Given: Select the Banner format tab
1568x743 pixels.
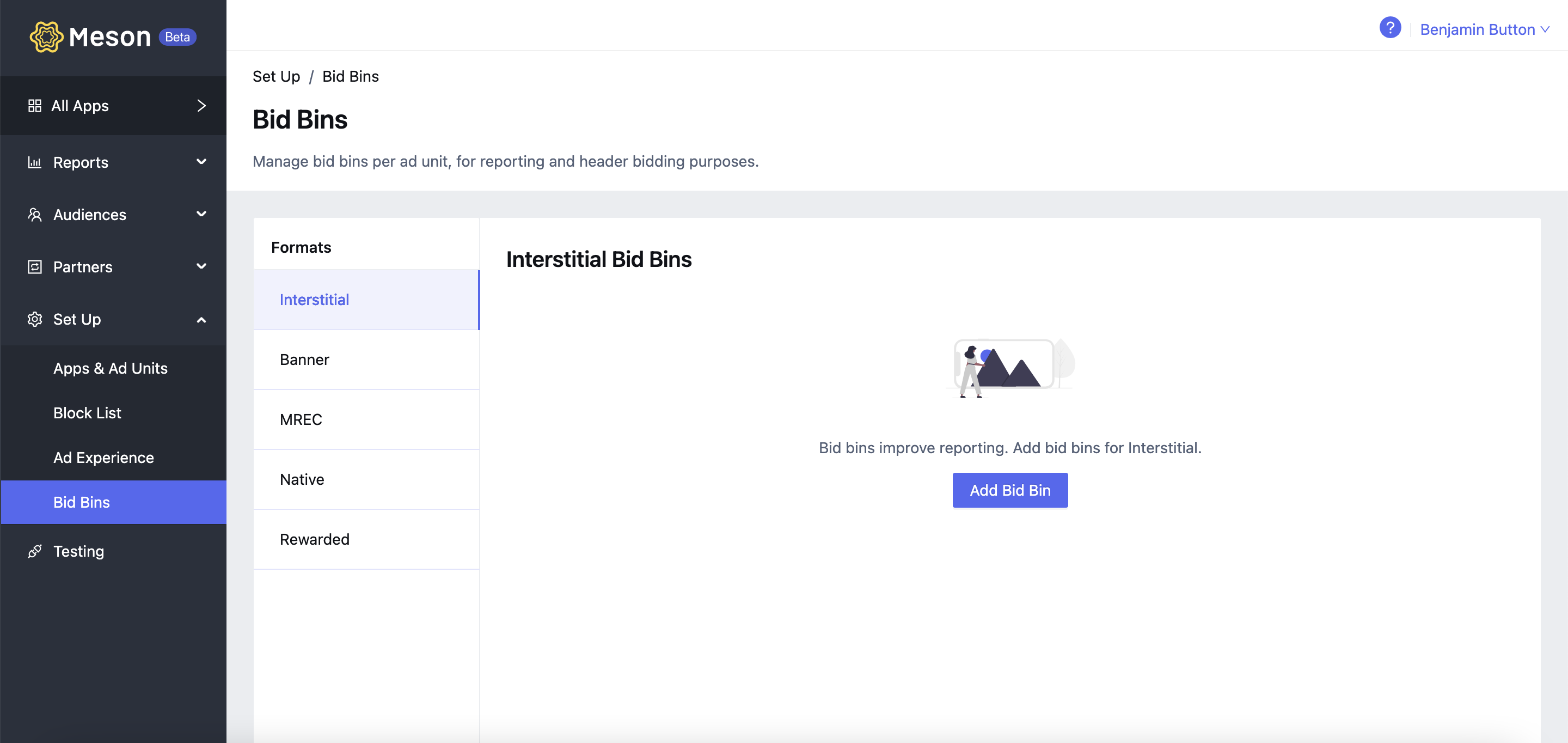Looking at the screenshot, I should (366, 360).
